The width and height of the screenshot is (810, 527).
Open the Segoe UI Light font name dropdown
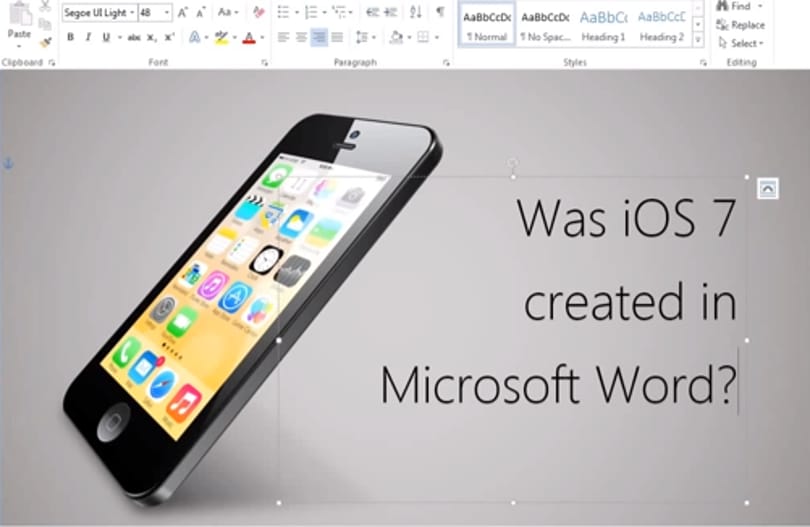tap(132, 12)
